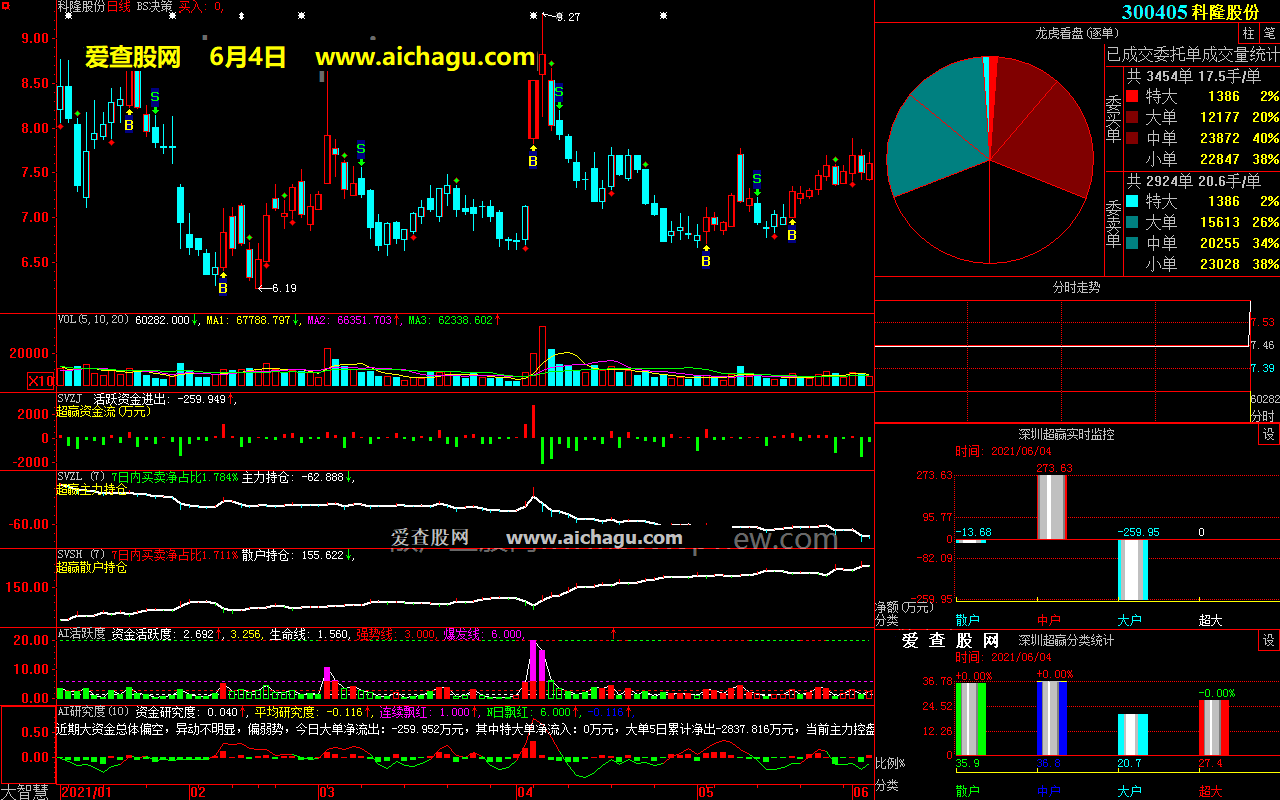Open 设 settings for 深圳超赢分类统计 panel
This screenshot has height=800, width=1280.
click(x=1268, y=641)
